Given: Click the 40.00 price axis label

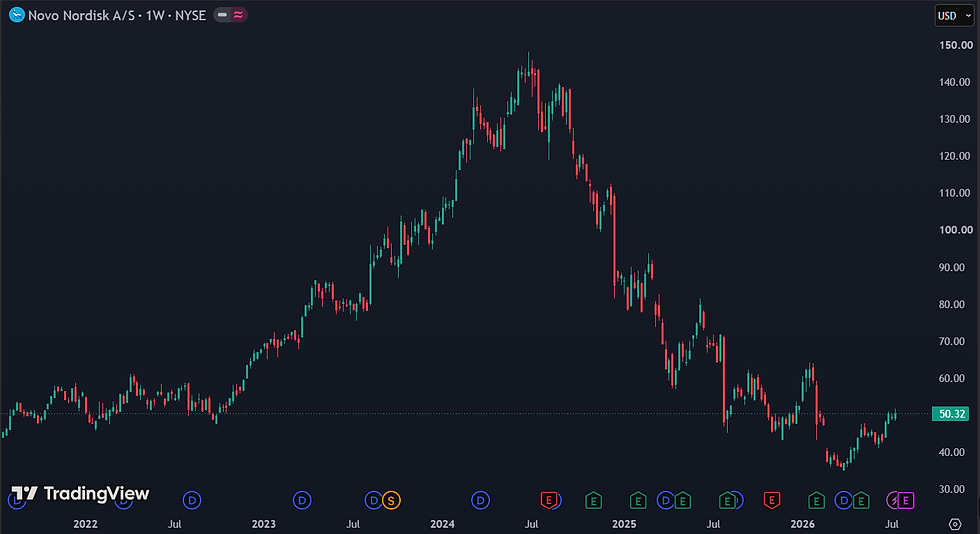Looking at the screenshot, I should pyautogui.click(x=952, y=452).
